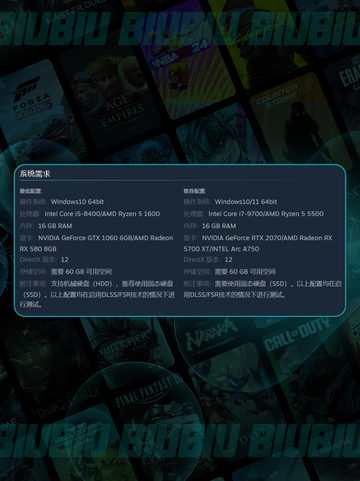The image size is (360, 481).
Task: Click the 最低配置 column label
Action: (x=30, y=191)
